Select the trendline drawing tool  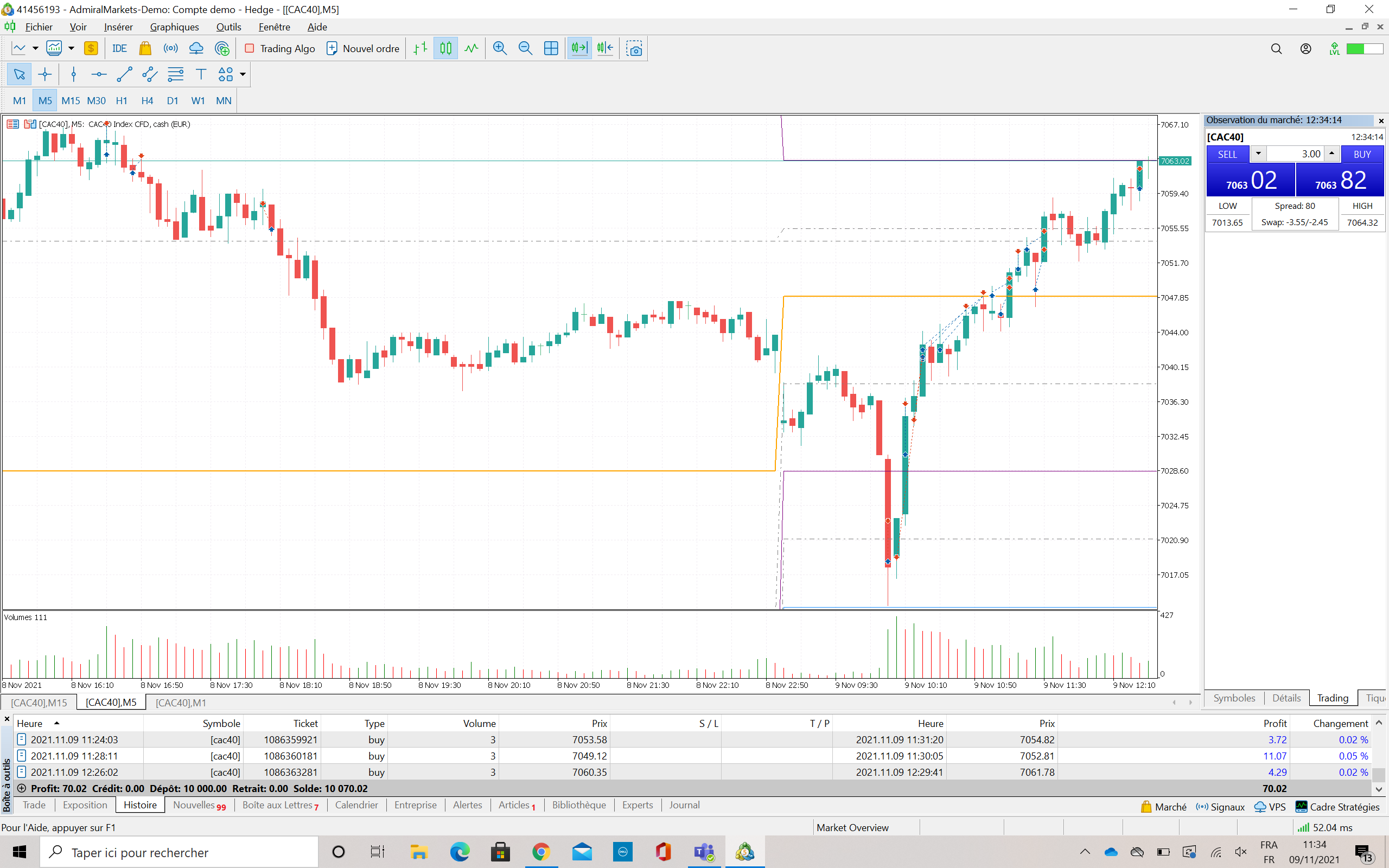click(x=124, y=75)
